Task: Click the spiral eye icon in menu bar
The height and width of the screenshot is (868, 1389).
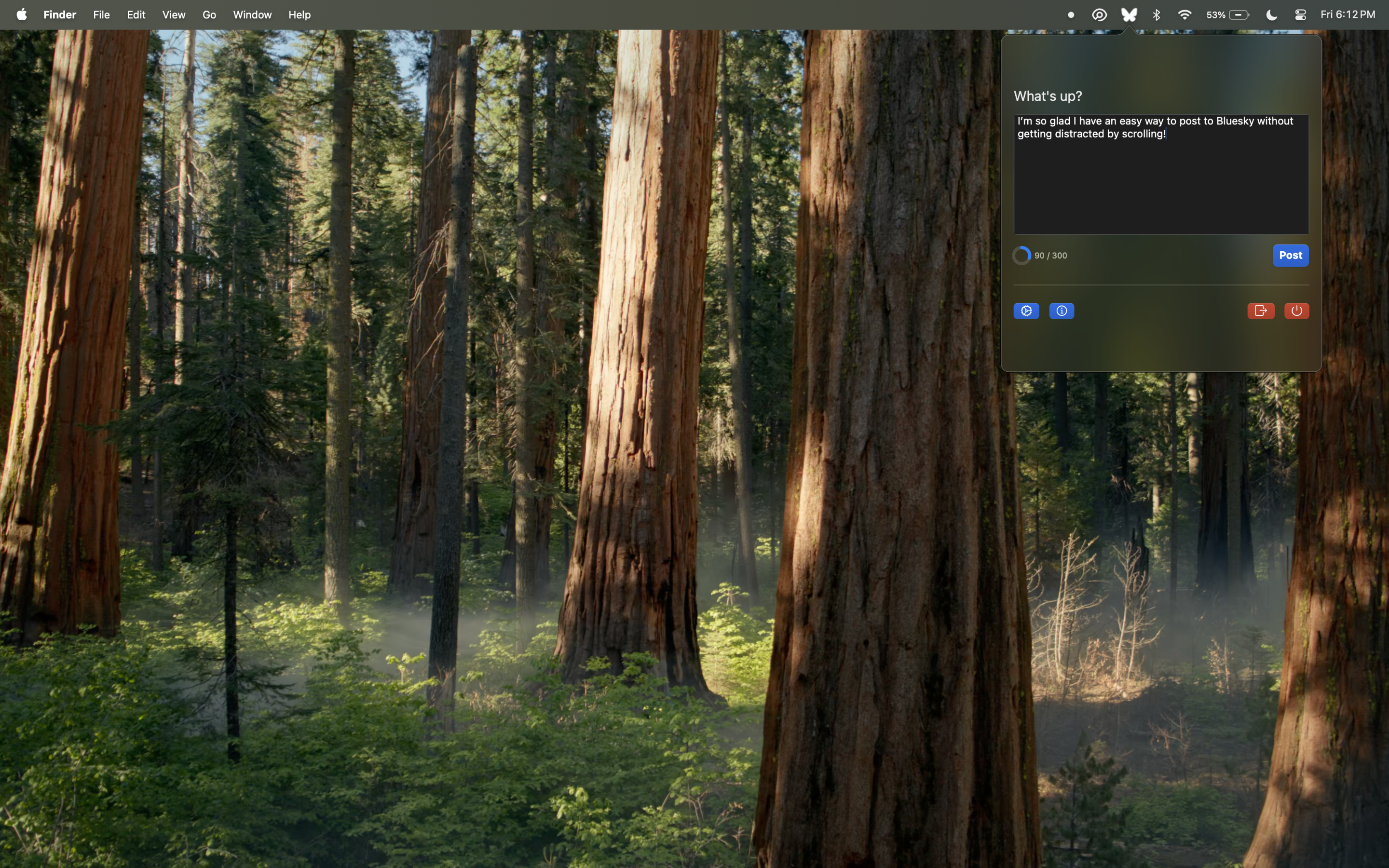Action: pyautogui.click(x=1099, y=15)
